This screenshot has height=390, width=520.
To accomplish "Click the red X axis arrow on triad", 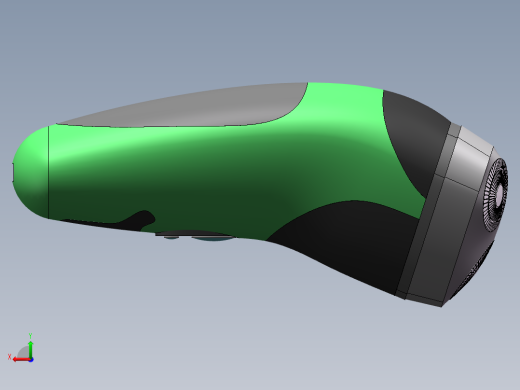I will click(22, 360).
